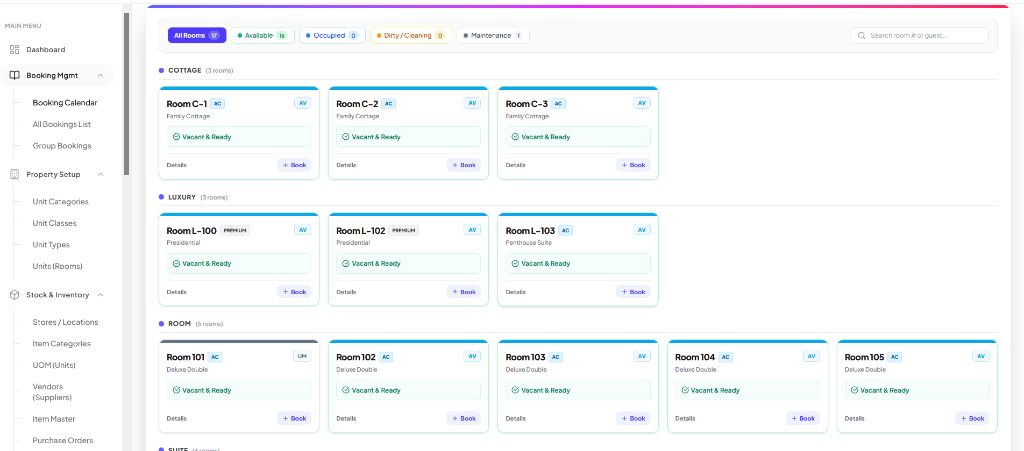Book Room 103
The width and height of the screenshot is (1024, 451).
(x=633, y=418)
